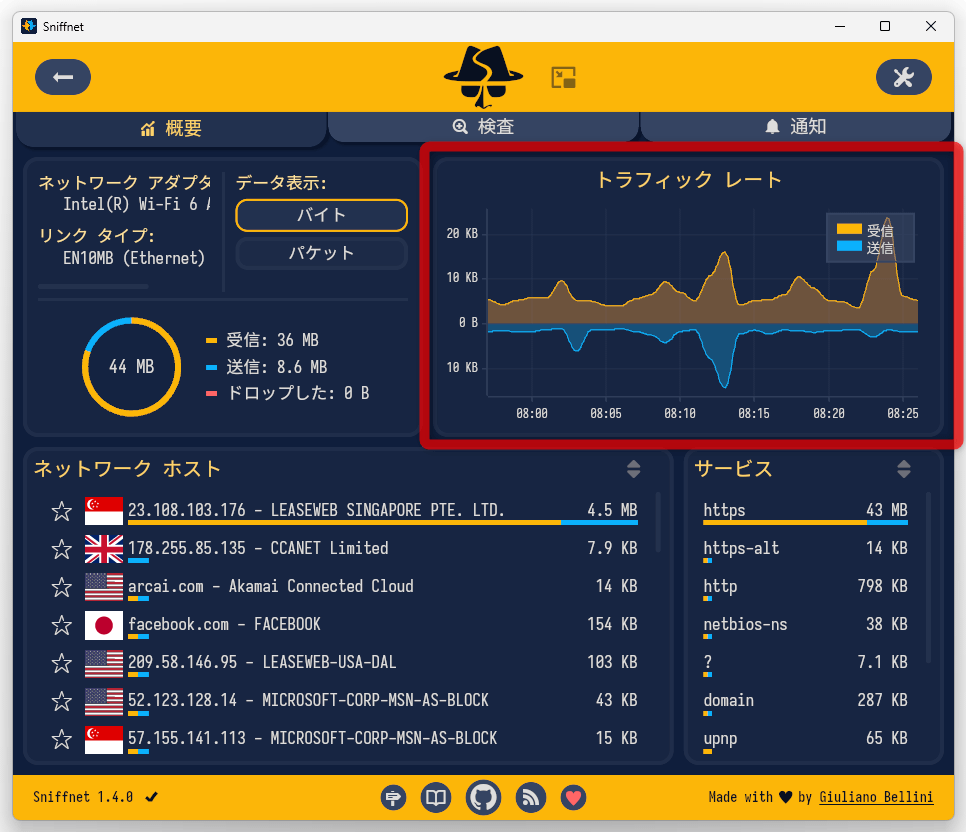The image size is (966, 832).
Task: Click the 受信: 36 MB statistic
Action: pos(272,340)
